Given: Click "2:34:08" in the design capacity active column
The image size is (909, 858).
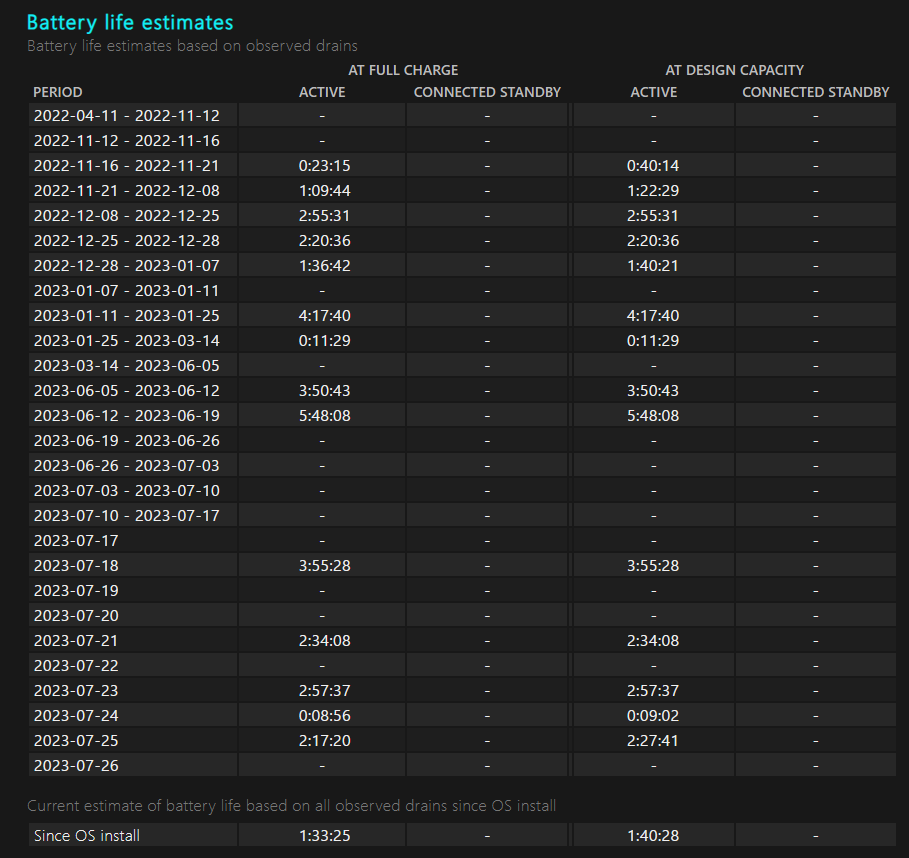Looking at the screenshot, I should pos(653,640).
